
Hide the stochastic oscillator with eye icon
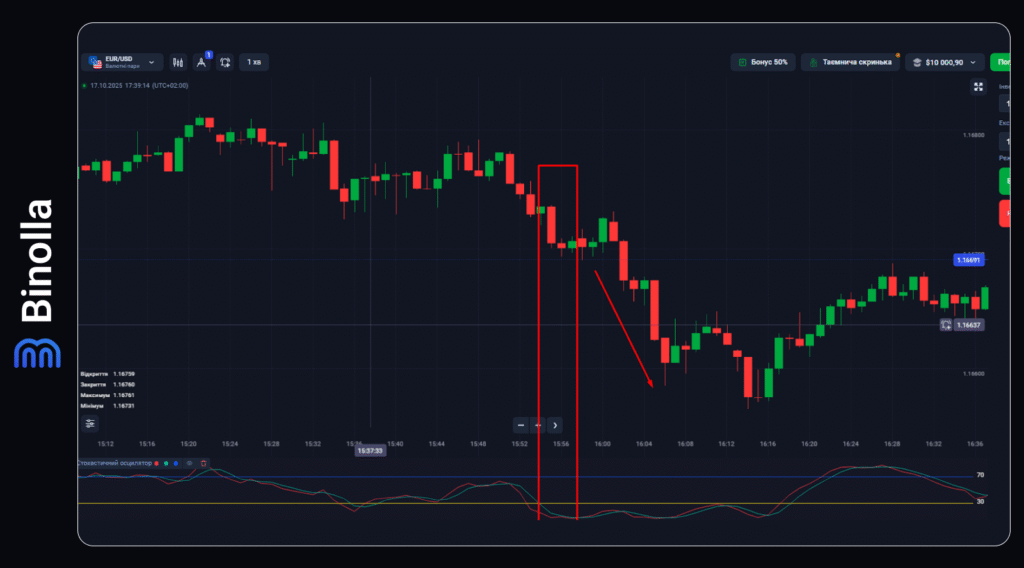point(190,463)
